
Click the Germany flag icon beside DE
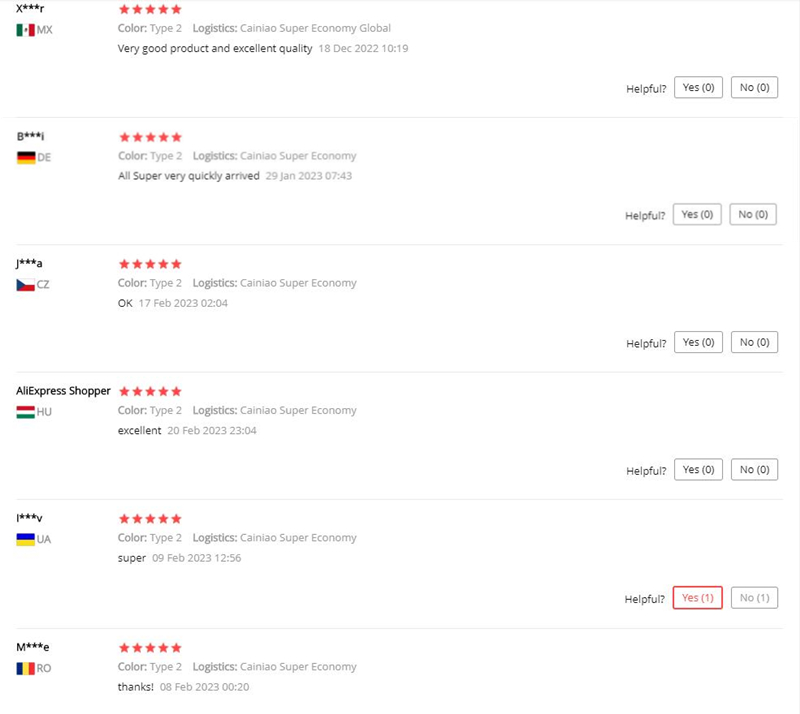pos(25,157)
